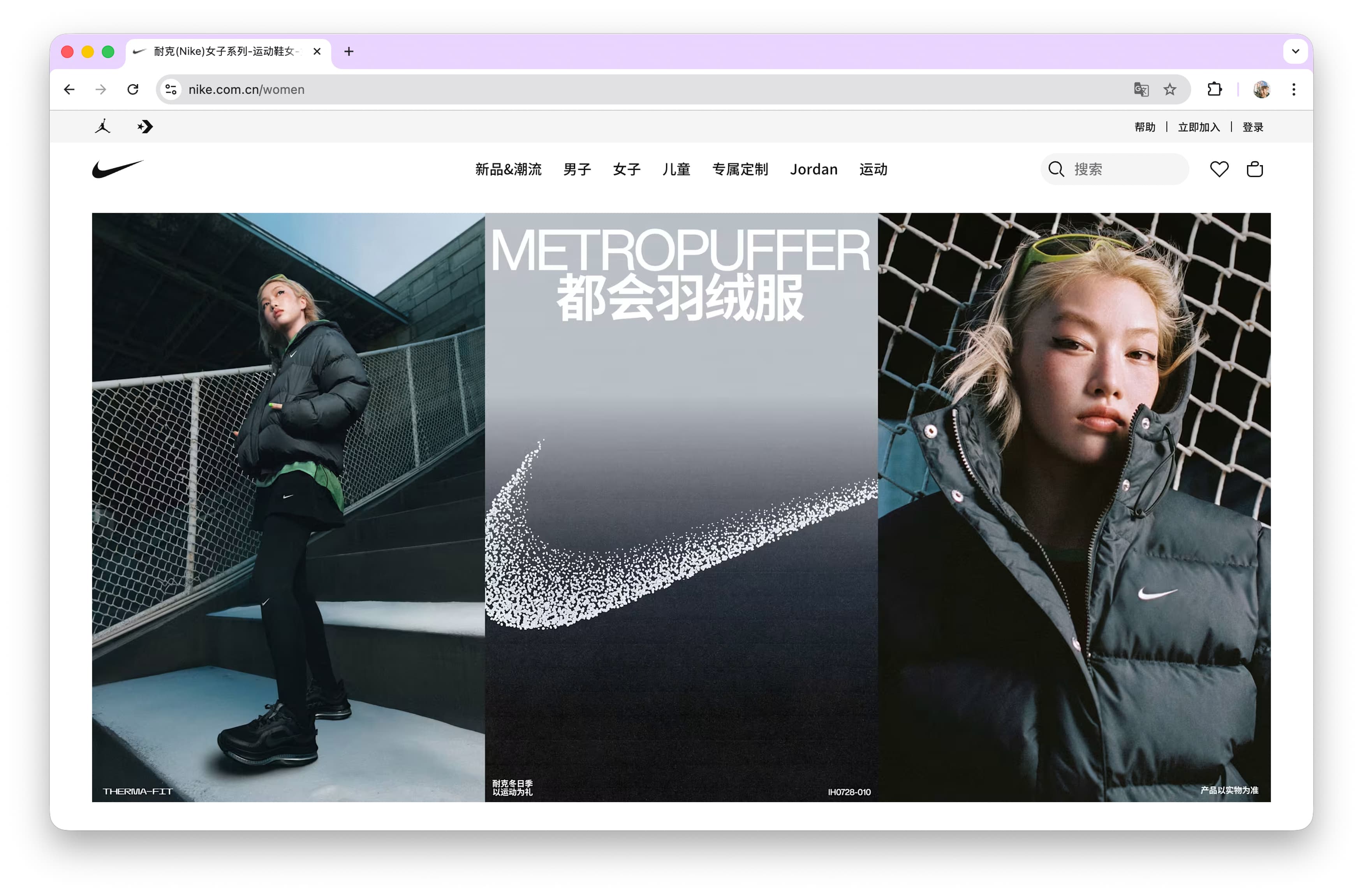Screen dimensions: 1363x896
Task: View site information icon in address bar
Action: coord(171,89)
